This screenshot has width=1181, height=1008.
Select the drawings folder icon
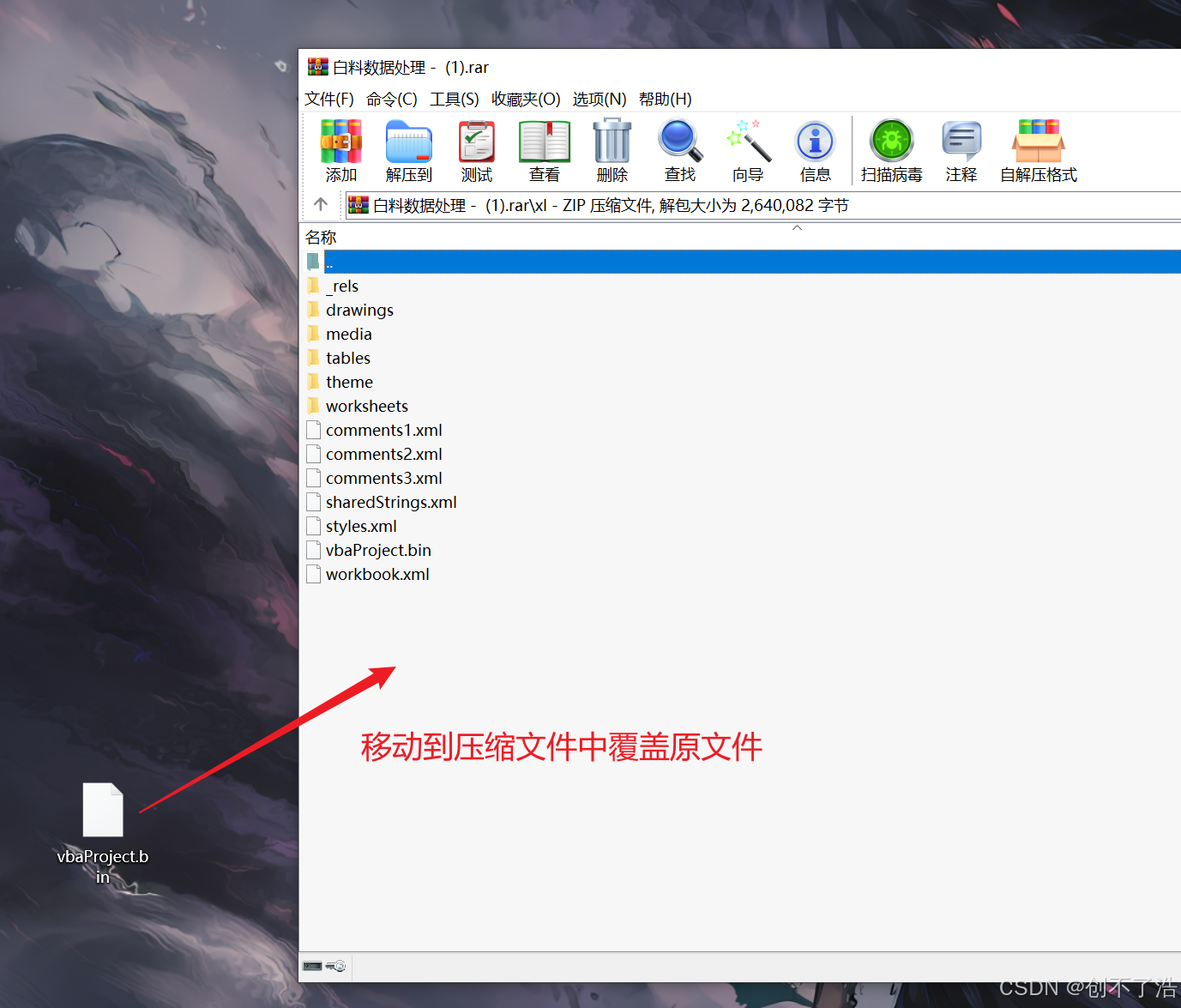313,310
